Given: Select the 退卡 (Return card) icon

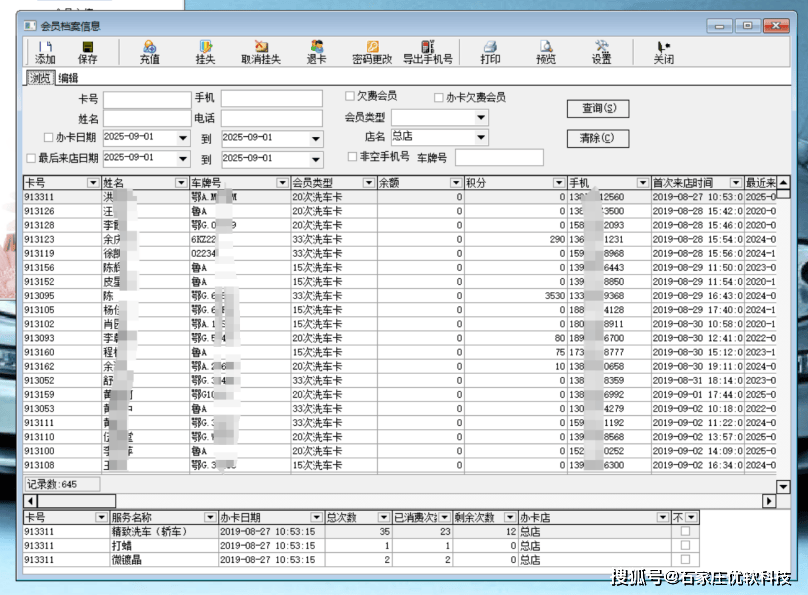Looking at the screenshot, I should tap(317, 52).
